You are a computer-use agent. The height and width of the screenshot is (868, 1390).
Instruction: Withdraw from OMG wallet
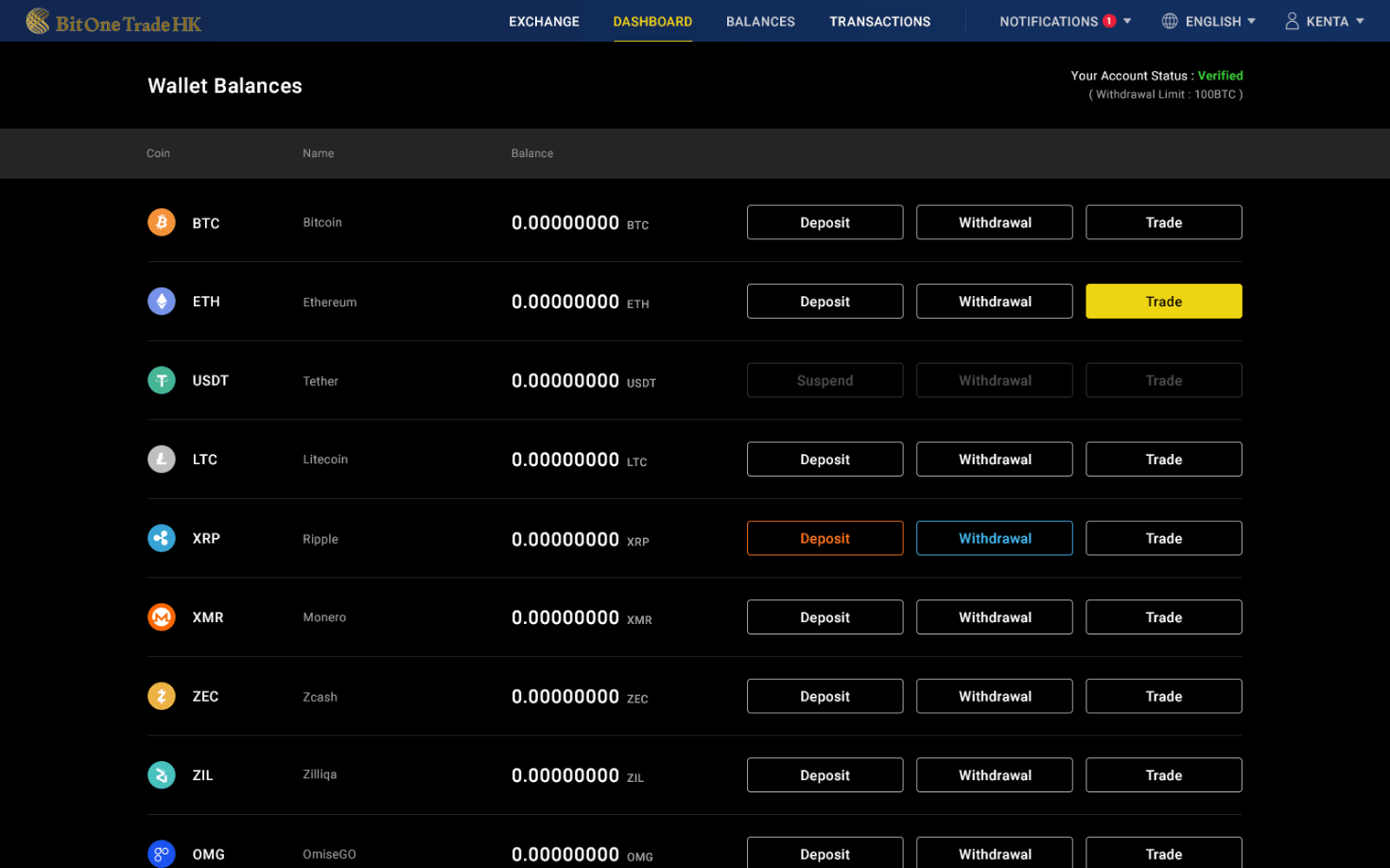pos(995,853)
